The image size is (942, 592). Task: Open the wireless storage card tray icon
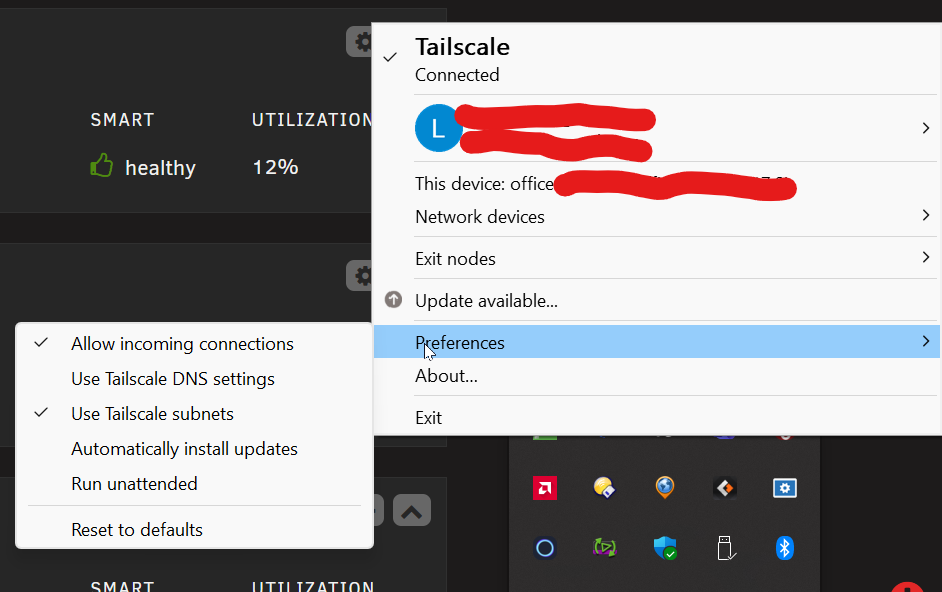(x=604, y=487)
